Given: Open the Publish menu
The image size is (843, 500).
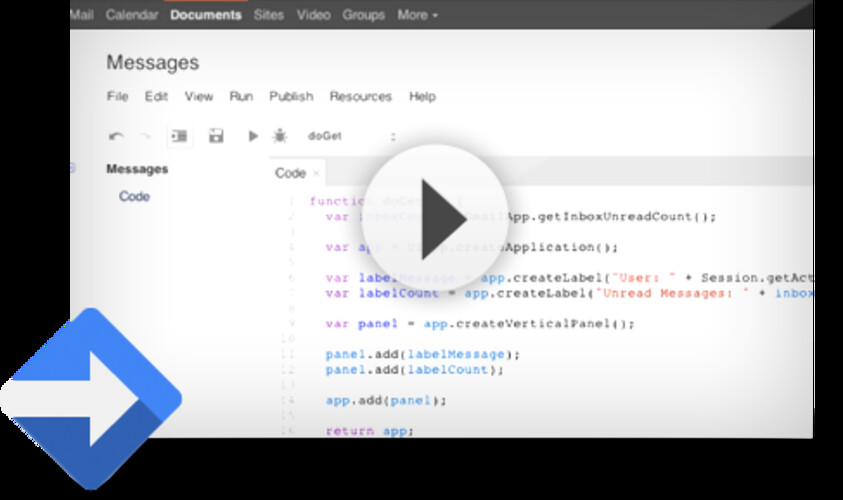Looking at the screenshot, I should [x=291, y=97].
